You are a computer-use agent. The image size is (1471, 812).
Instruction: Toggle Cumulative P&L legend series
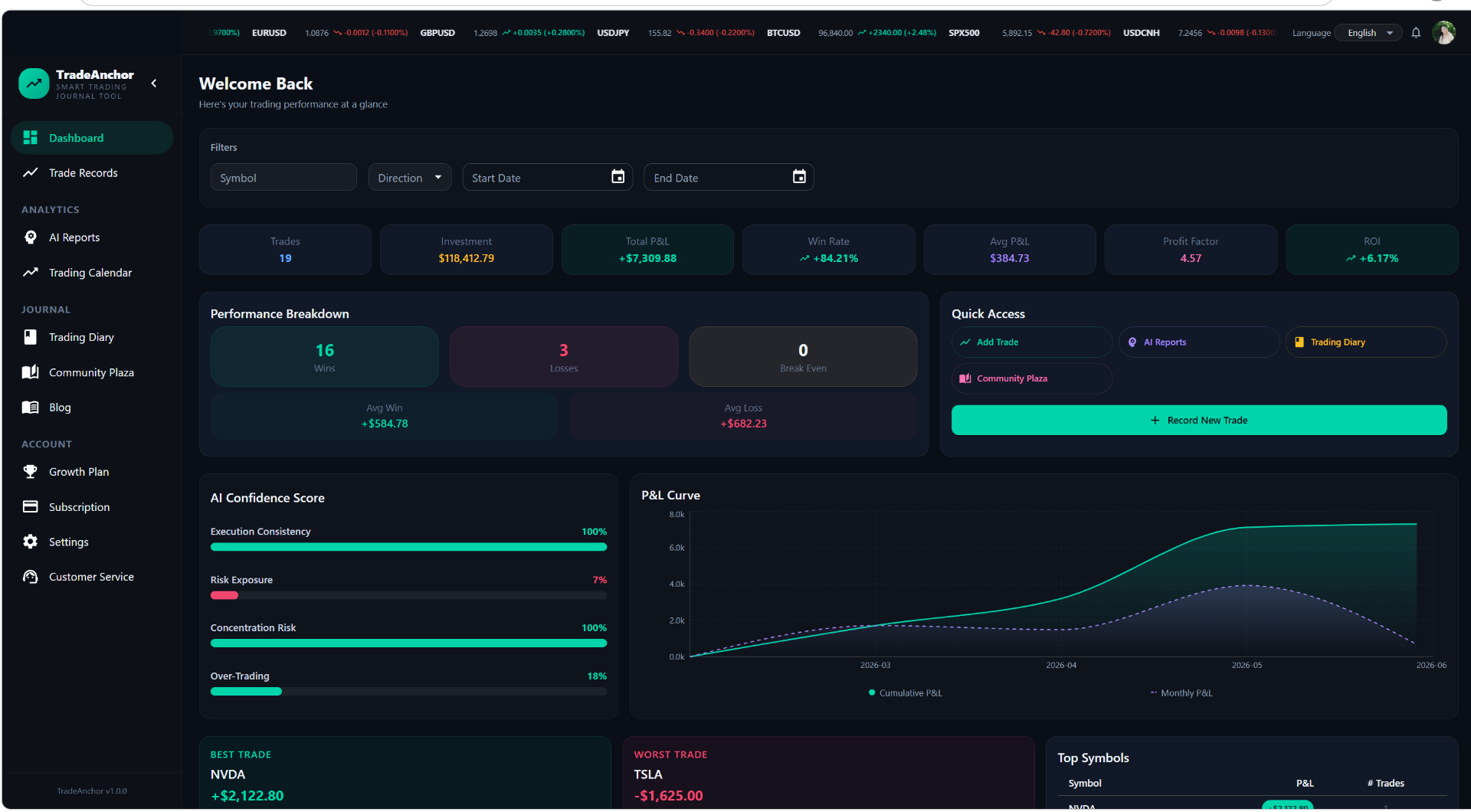(x=906, y=693)
